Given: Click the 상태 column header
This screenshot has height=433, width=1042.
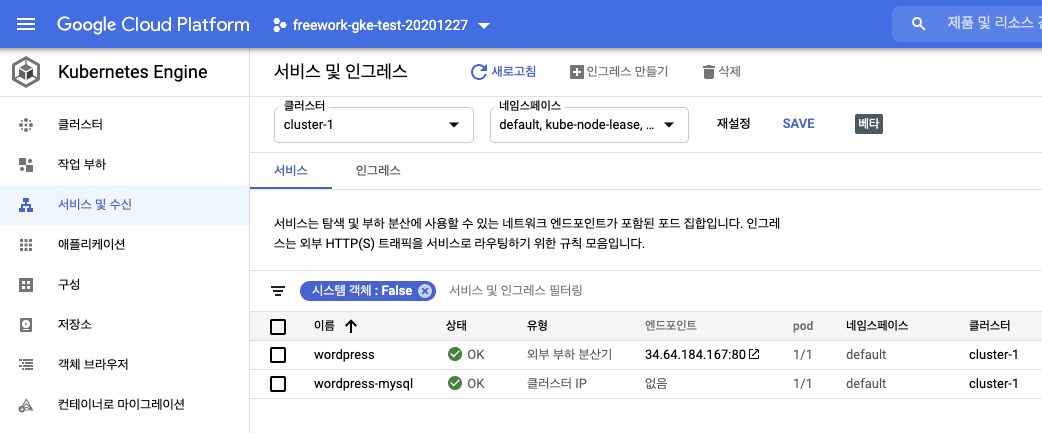Looking at the screenshot, I should coord(457,326).
